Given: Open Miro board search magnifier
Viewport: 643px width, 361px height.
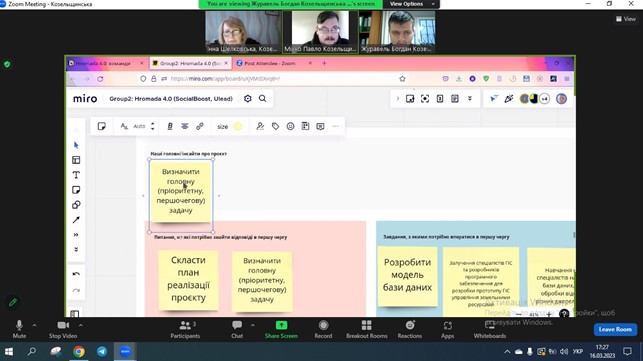Looking at the screenshot, I should (x=262, y=98).
